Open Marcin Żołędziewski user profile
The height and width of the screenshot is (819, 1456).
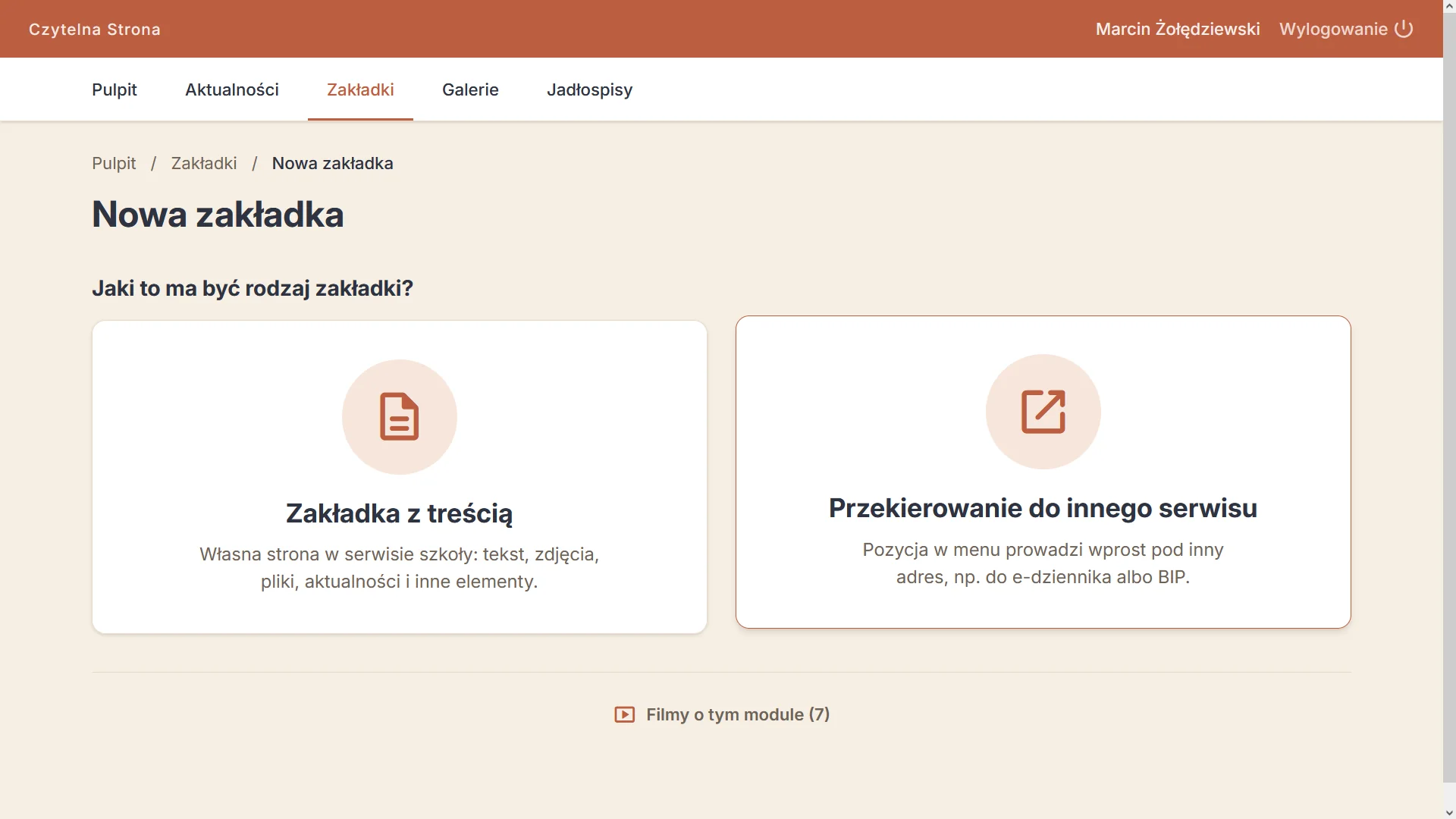pos(1178,29)
